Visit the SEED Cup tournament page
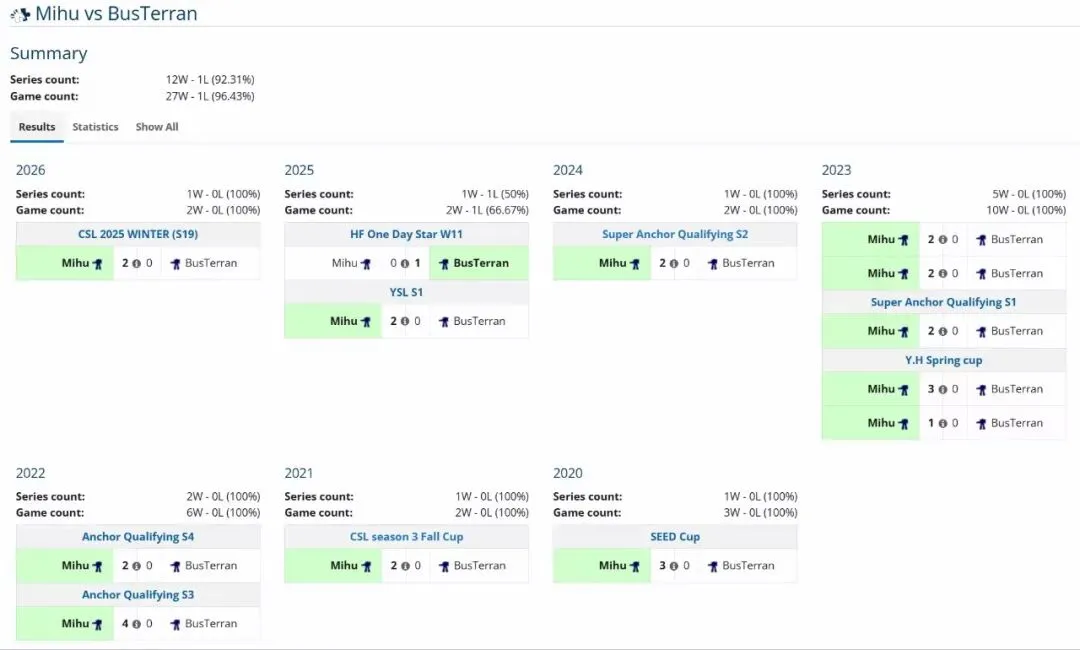1080x650 pixels. (x=675, y=537)
